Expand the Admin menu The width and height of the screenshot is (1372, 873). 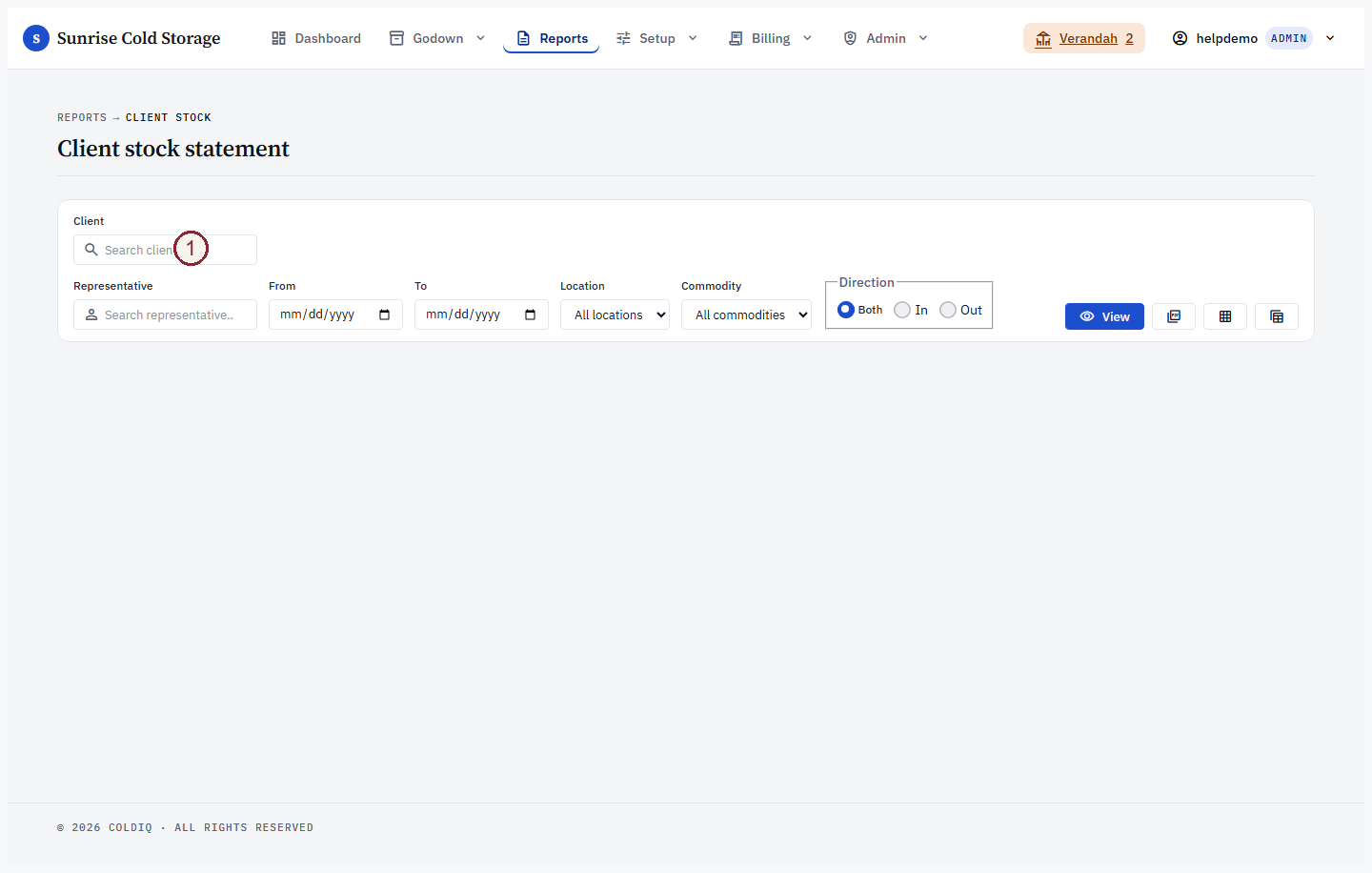[886, 38]
